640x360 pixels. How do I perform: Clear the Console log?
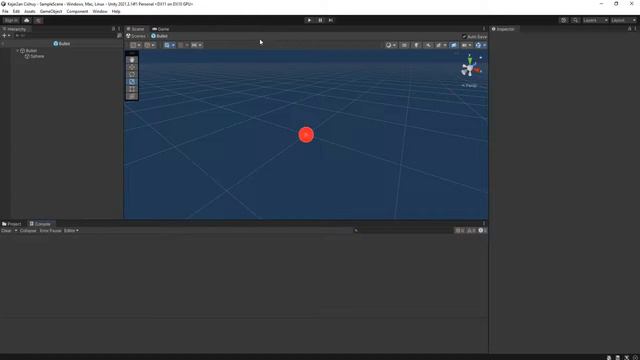(6, 231)
